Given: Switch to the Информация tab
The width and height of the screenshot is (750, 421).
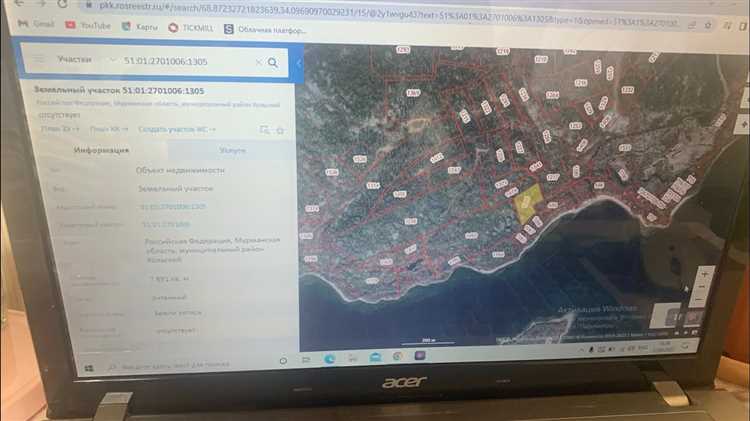Looking at the screenshot, I should pyautogui.click(x=101, y=150).
